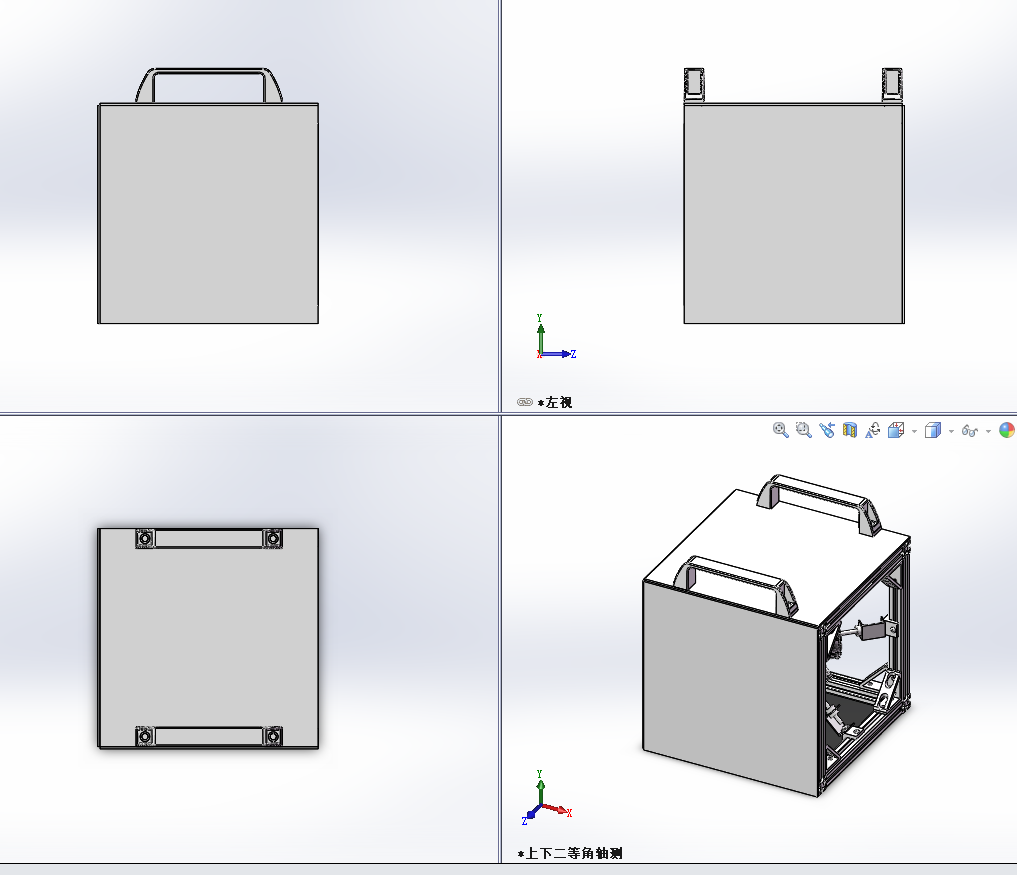Click the Dynamic Annotation Views icon
The height and width of the screenshot is (875, 1017).
872,430
